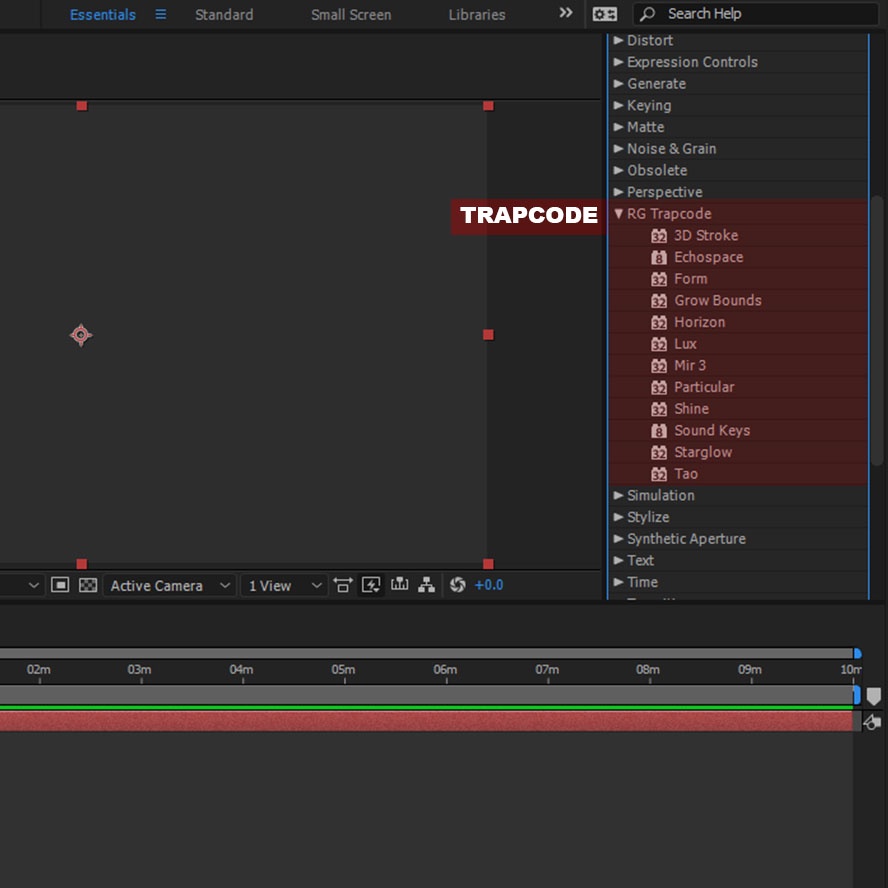Toggle the transparency grid
This screenshot has height=888, width=888.
click(88, 585)
